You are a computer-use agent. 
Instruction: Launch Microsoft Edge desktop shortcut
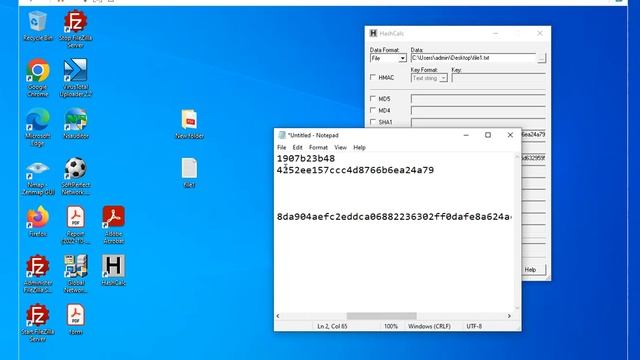pos(38,127)
